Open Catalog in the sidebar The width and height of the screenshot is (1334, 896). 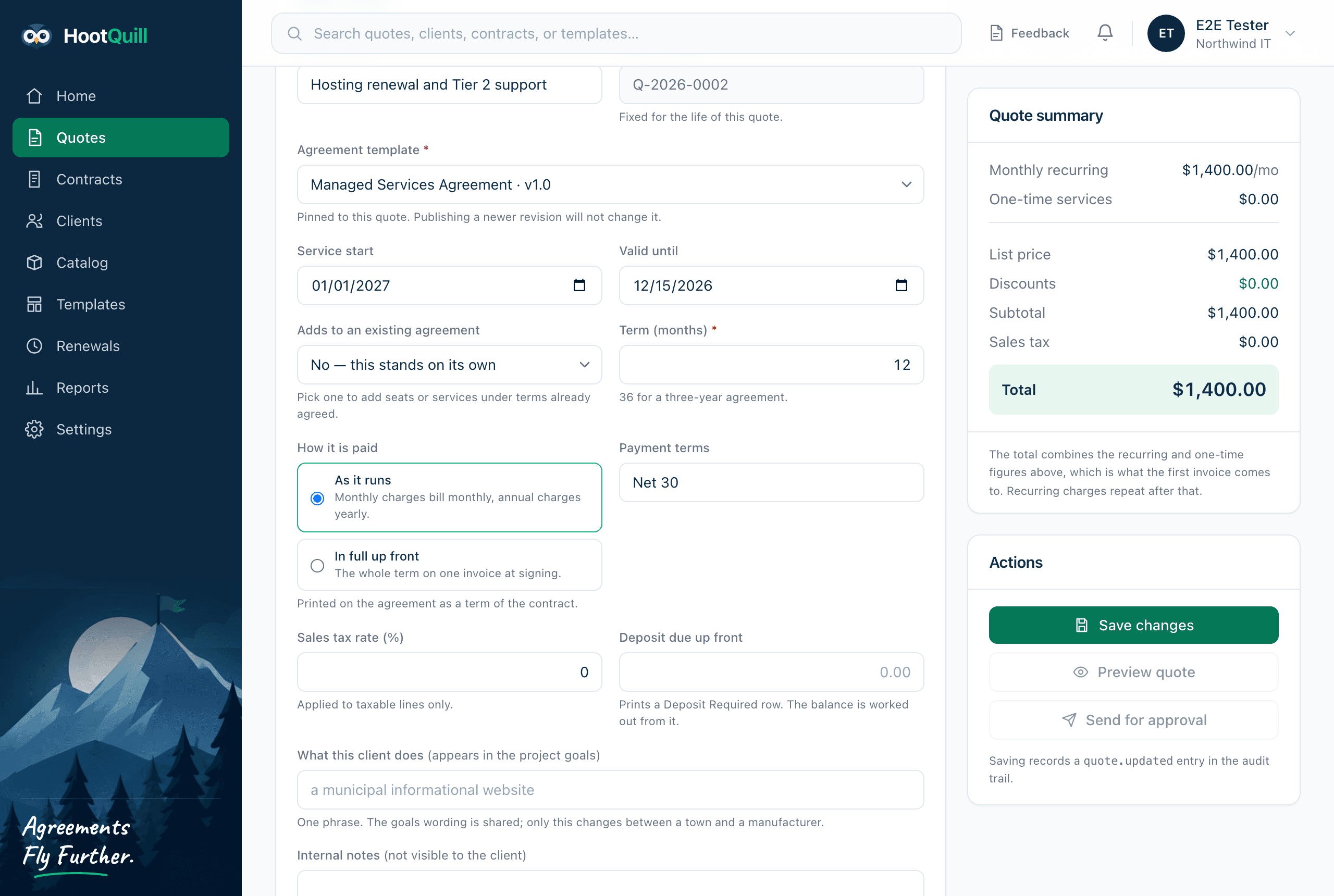pyautogui.click(x=120, y=263)
